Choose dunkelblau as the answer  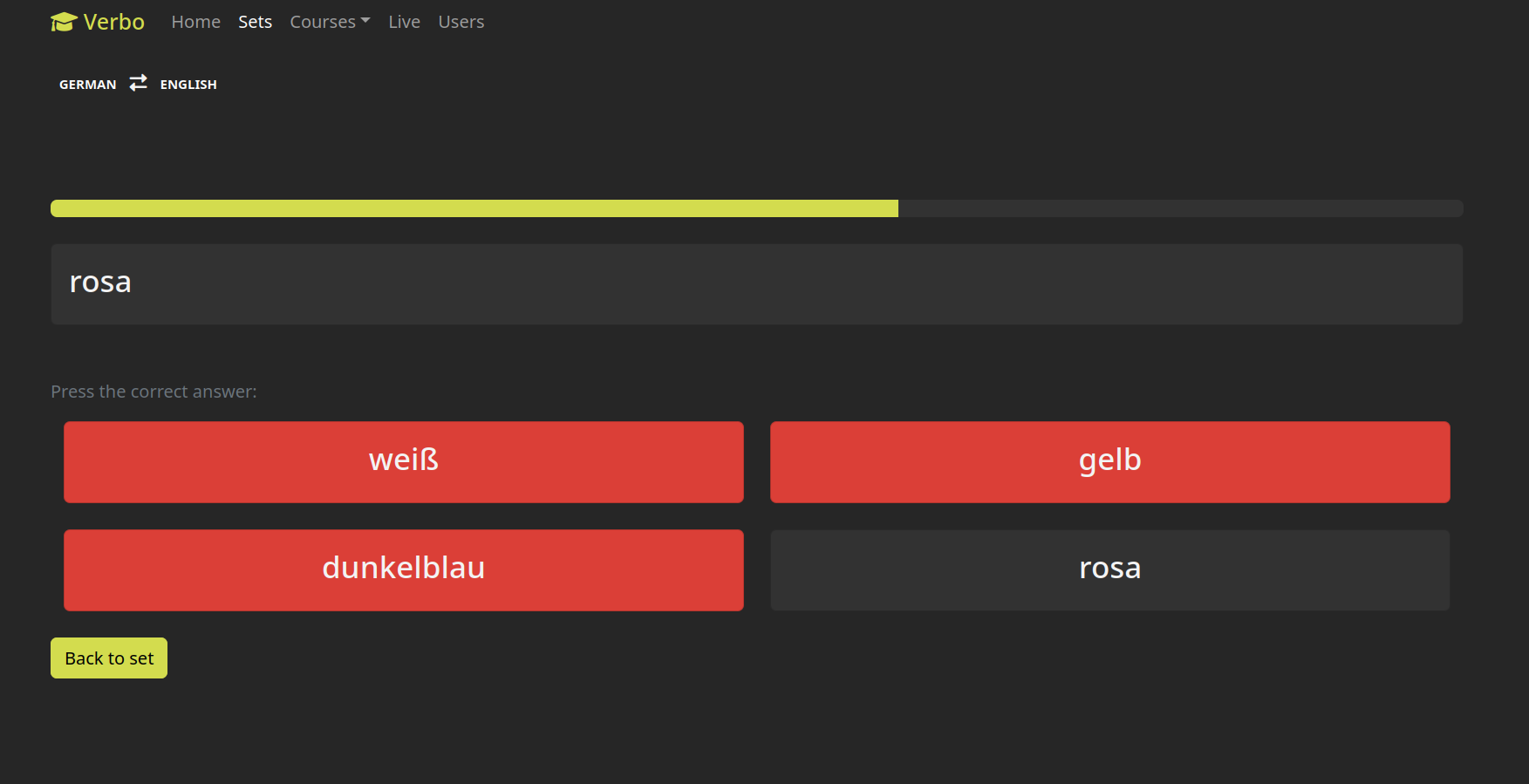[x=403, y=569]
